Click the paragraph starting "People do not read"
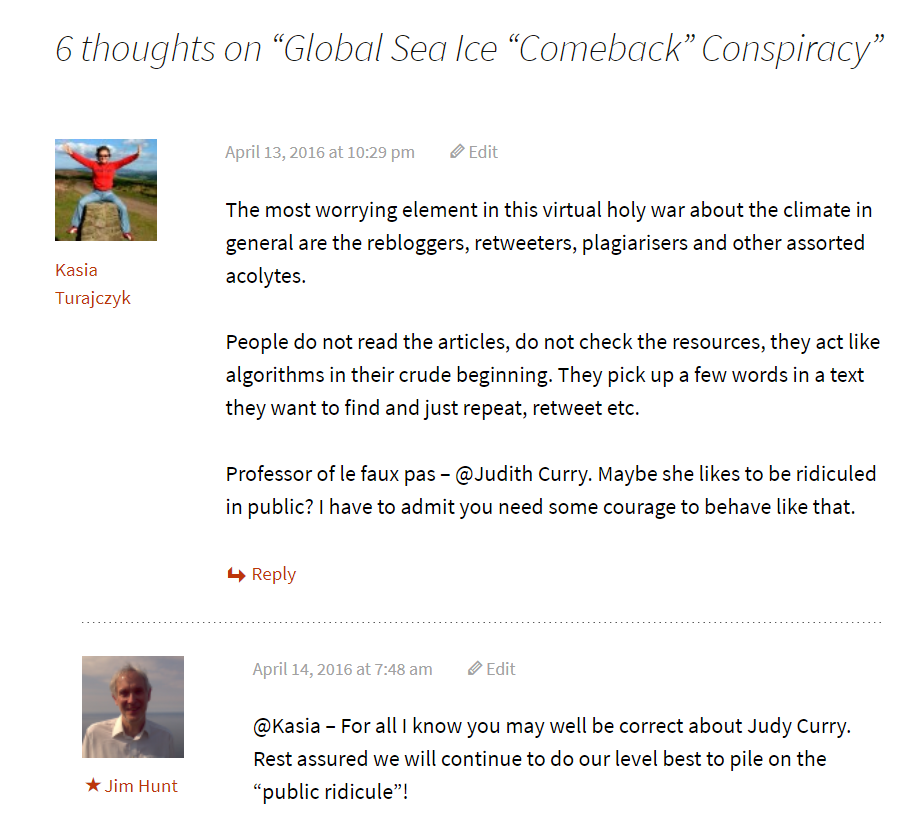This screenshot has height=821, width=923. pos(552,374)
